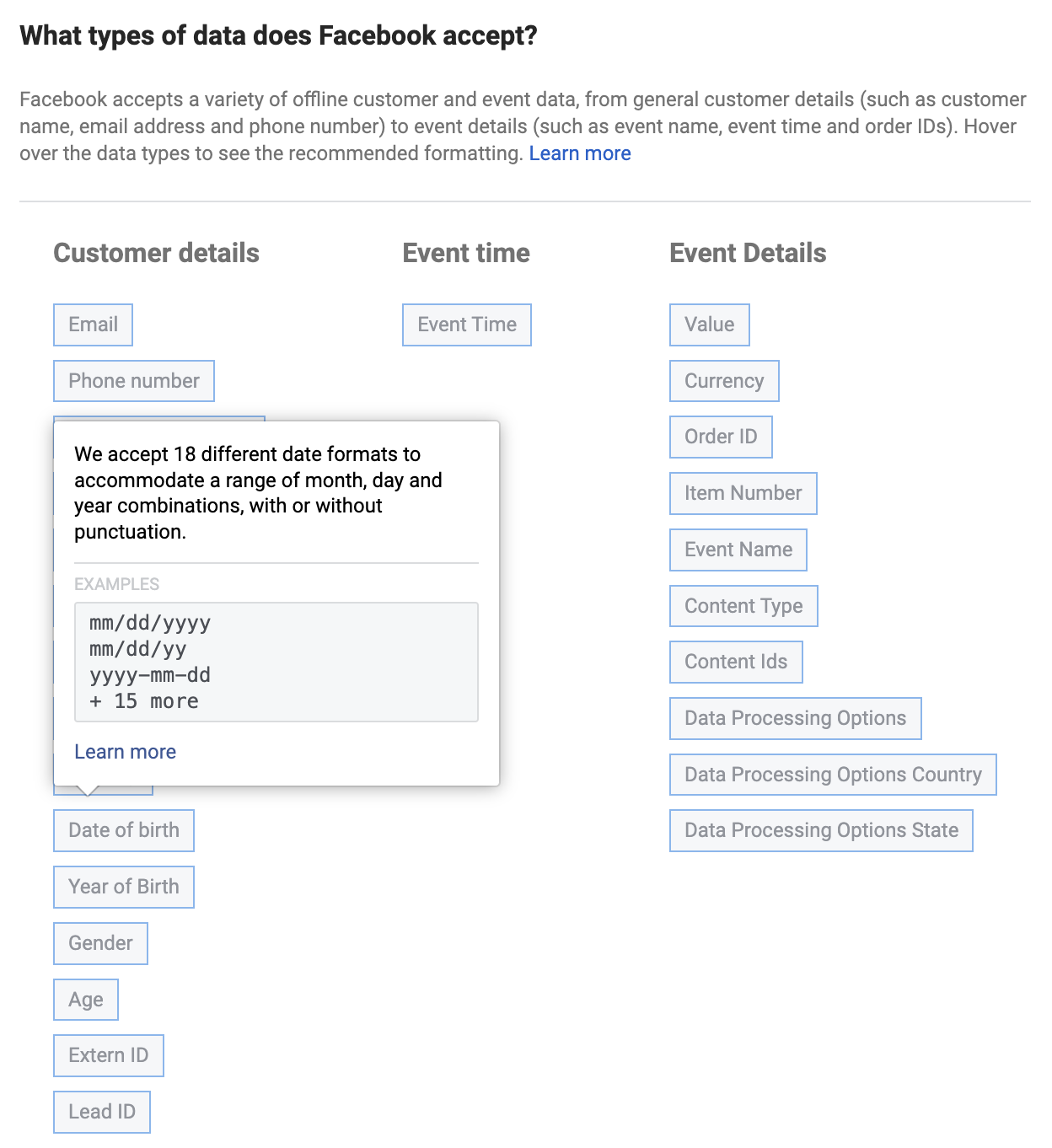Click Data Processing Options State tag
This screenshot has height=1148, width=1052.
point(821,830)
